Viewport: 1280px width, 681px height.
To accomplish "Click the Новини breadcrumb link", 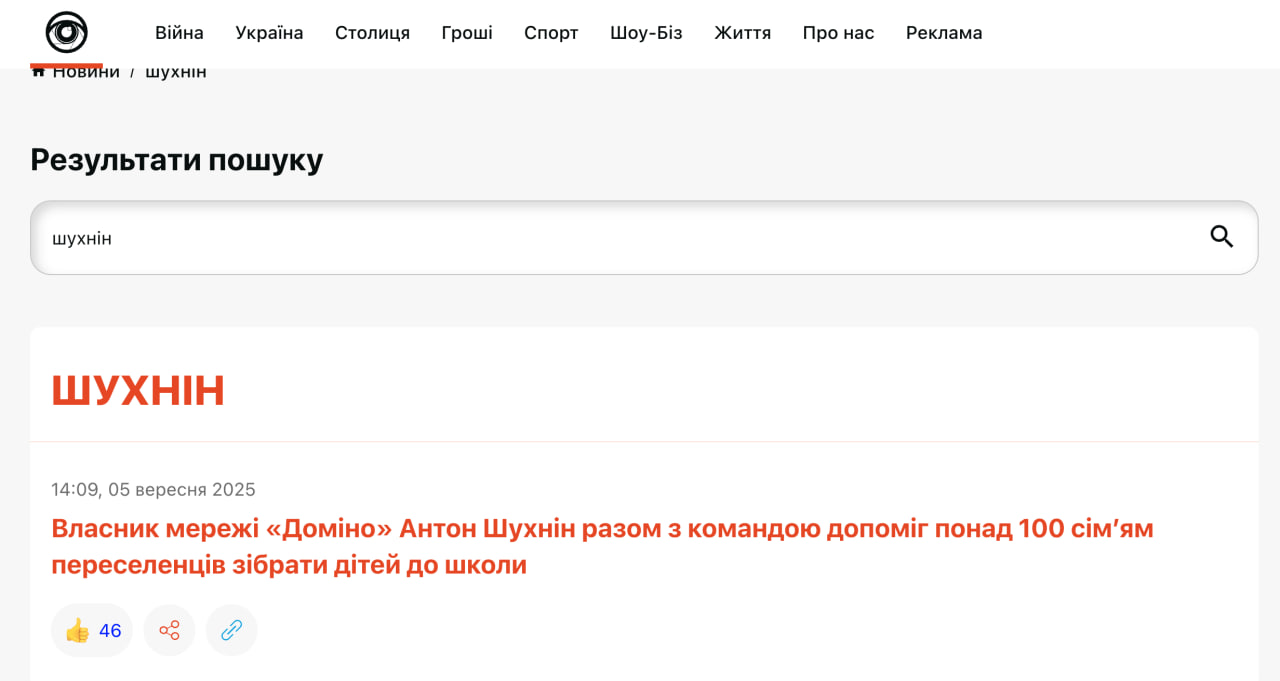I will [86, 73].
